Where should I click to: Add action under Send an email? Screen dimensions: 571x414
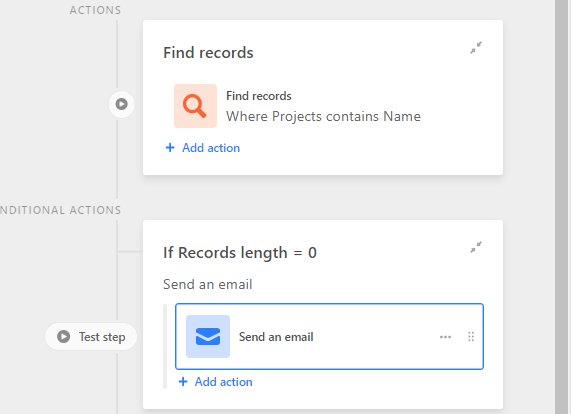(216, 382)
